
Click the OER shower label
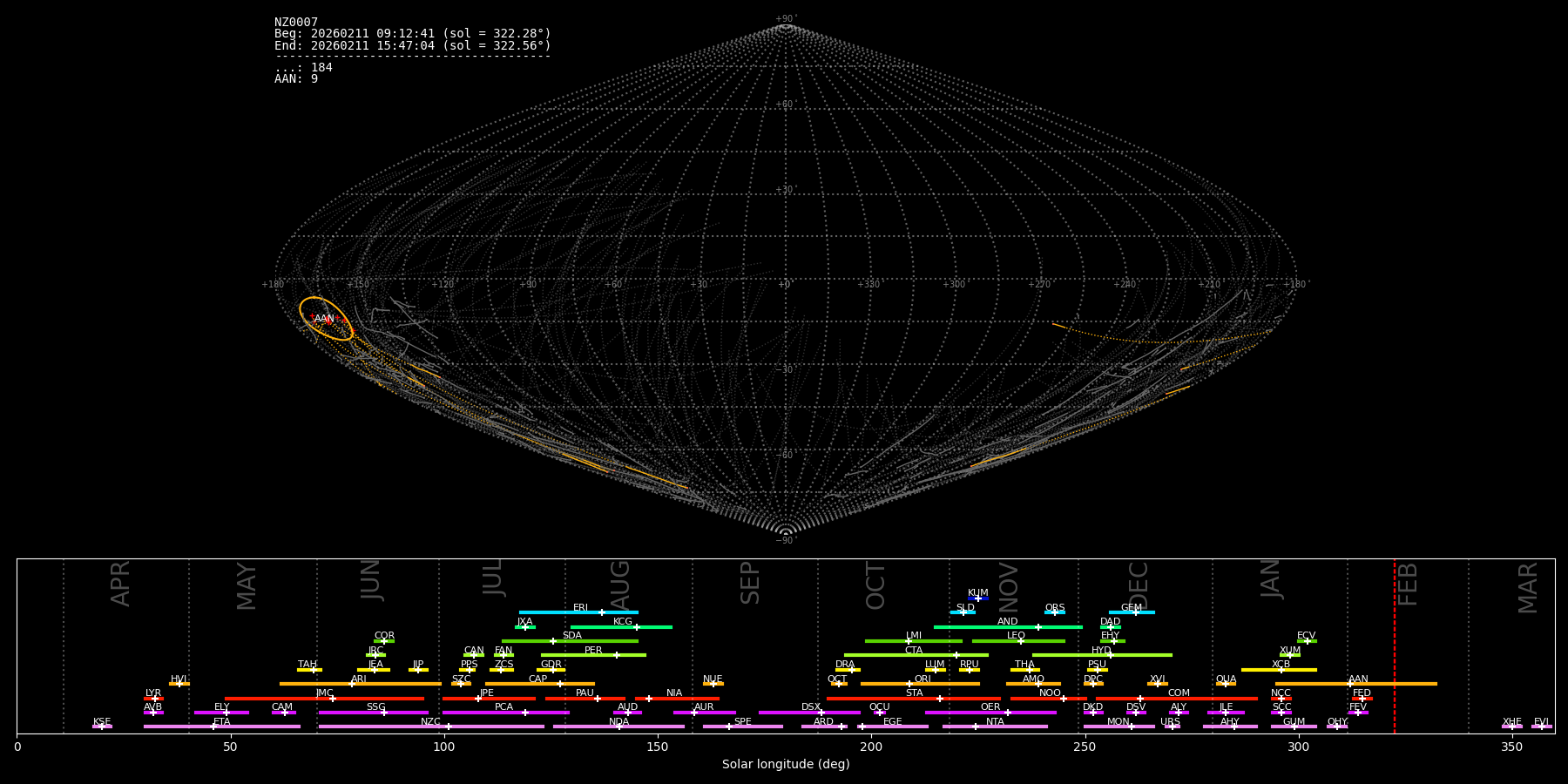tap(990, 707)
